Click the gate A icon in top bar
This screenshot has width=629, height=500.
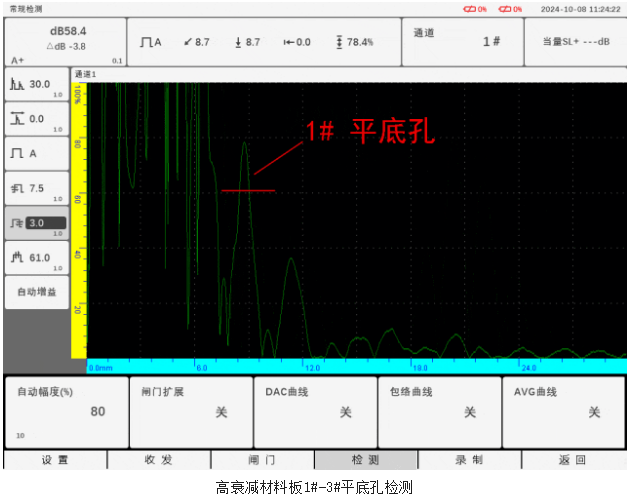(x=150, y=42)
